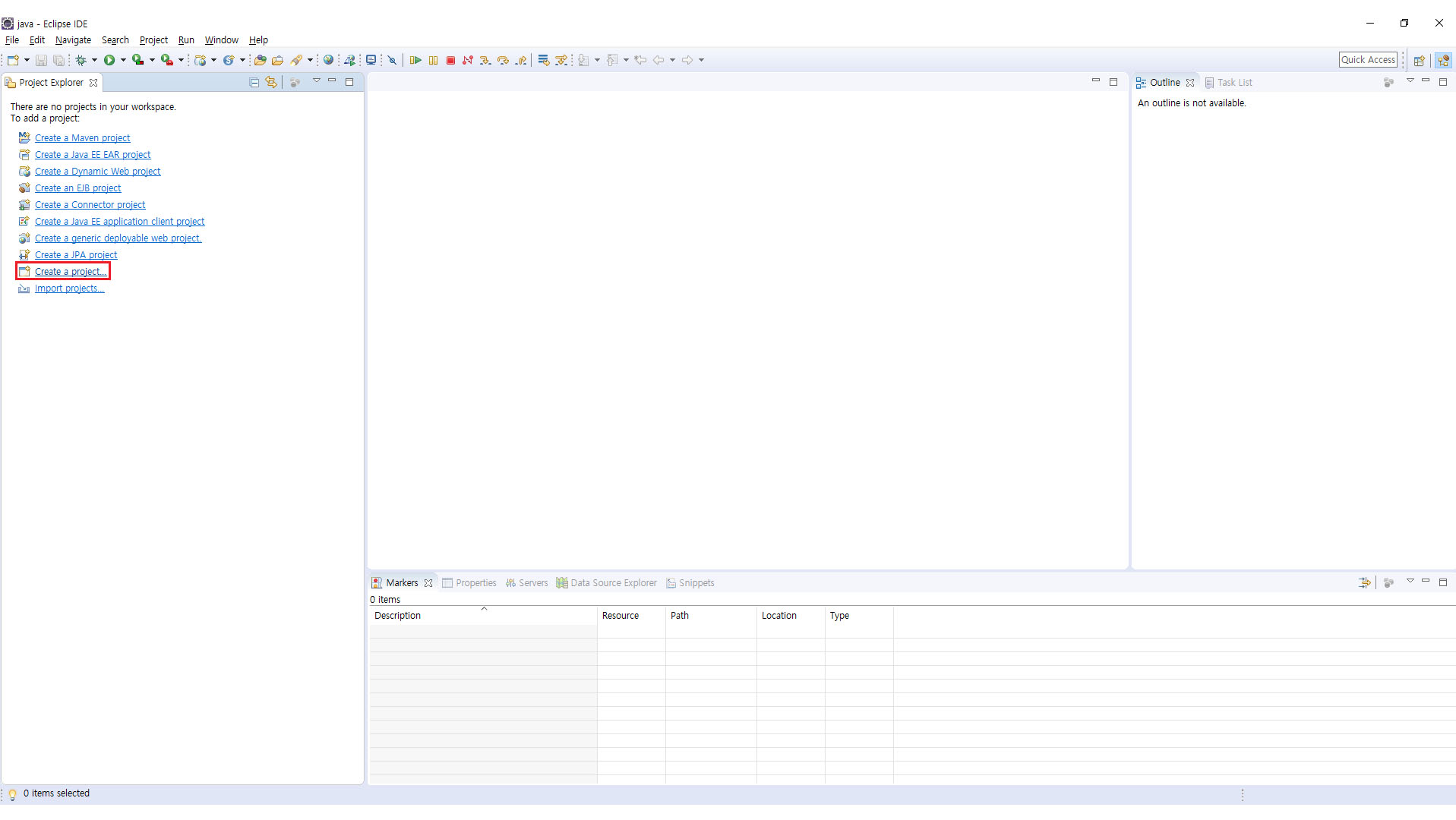Open Outline panel View Menu triangle
Image resolution: width=1456 pixels, height=820 pixels.
pos(1410,81)
